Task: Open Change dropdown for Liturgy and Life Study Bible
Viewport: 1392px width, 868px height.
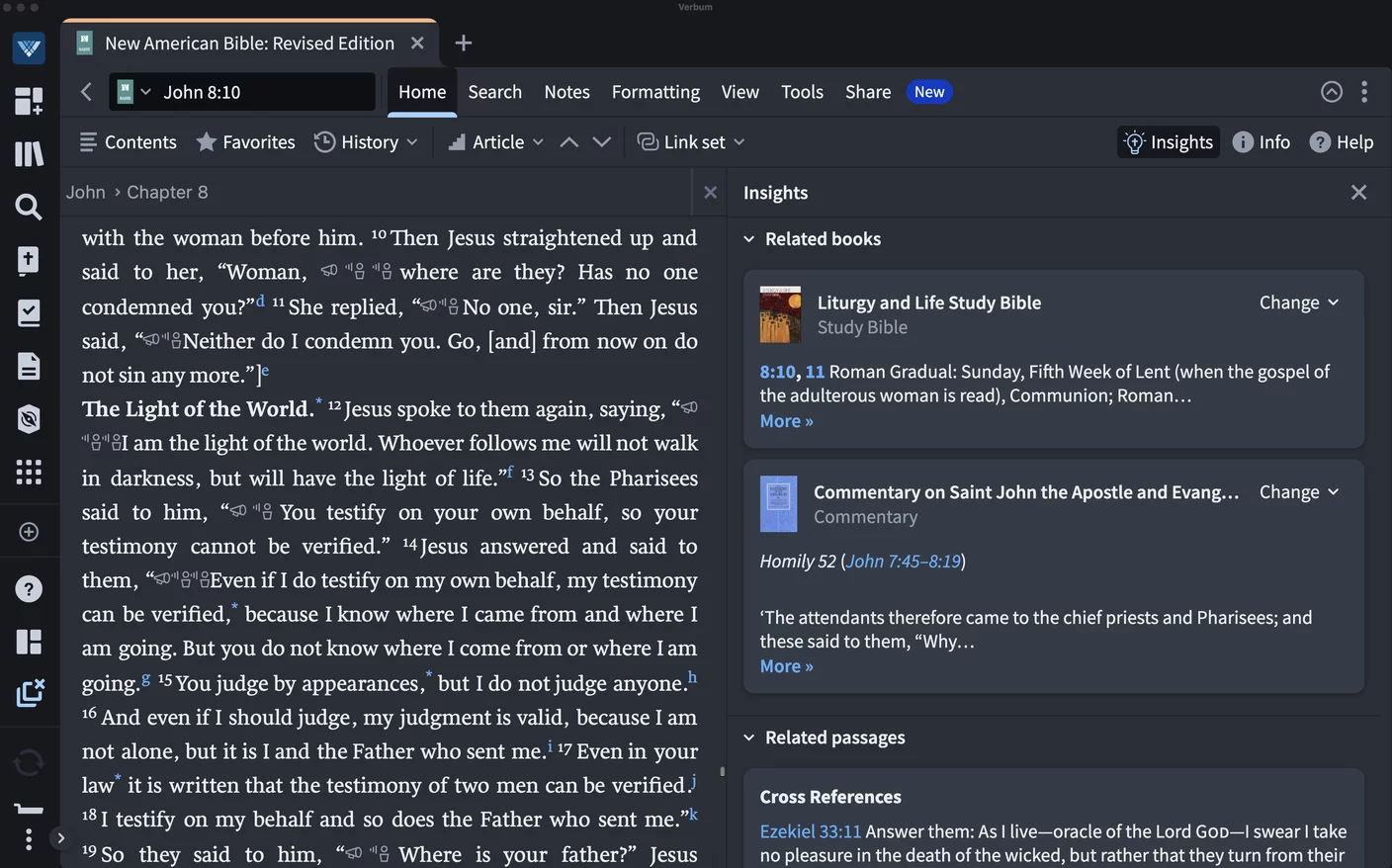Action: [x=1298, y=303]
